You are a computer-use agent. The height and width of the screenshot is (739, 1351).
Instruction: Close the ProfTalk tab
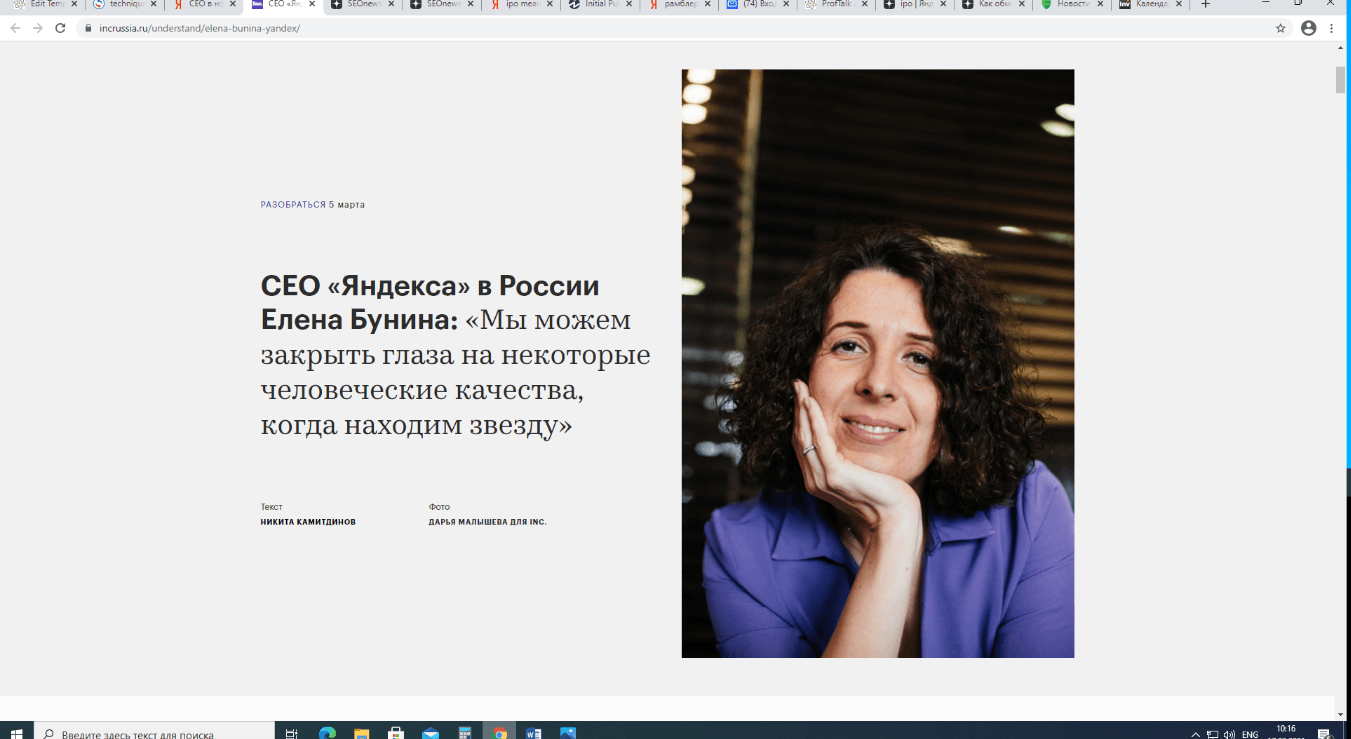tap(865, 5)
